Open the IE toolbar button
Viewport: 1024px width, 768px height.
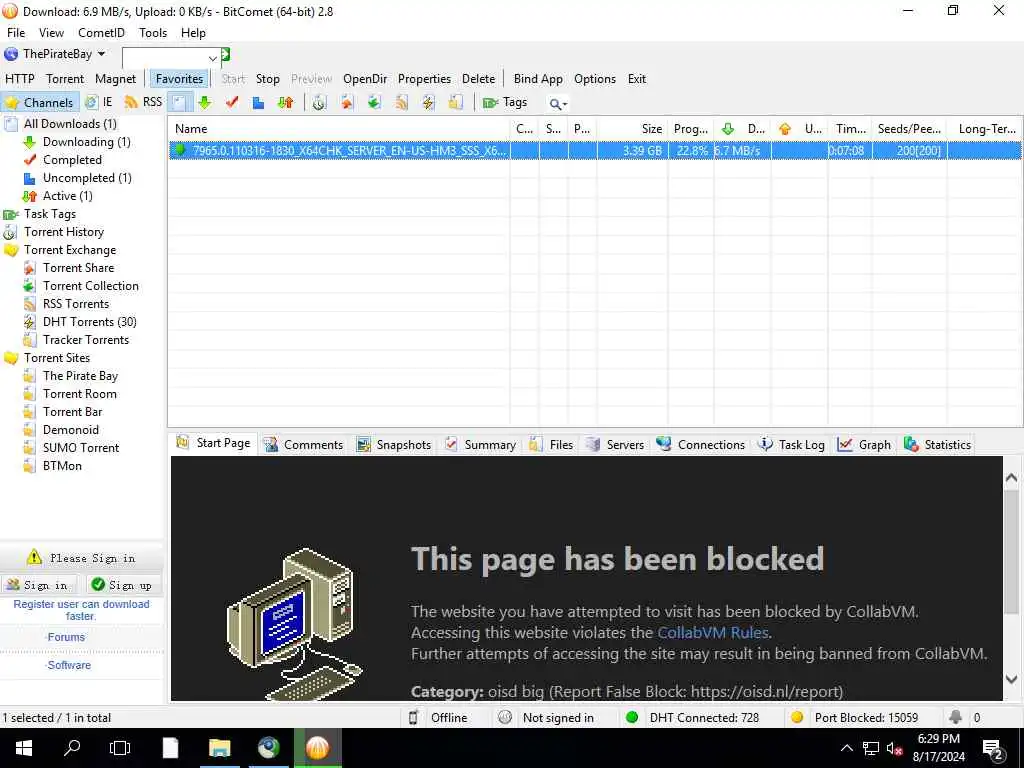pos(100,102)
